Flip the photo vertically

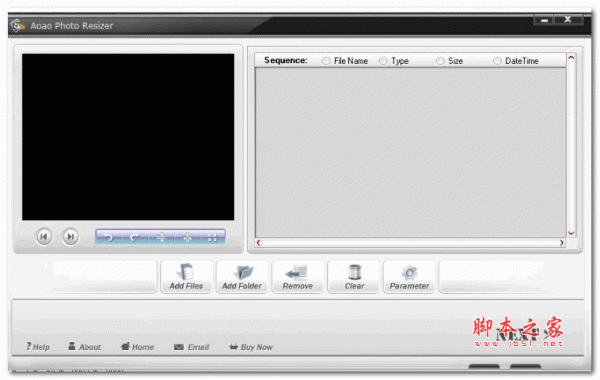click(161, 238)
